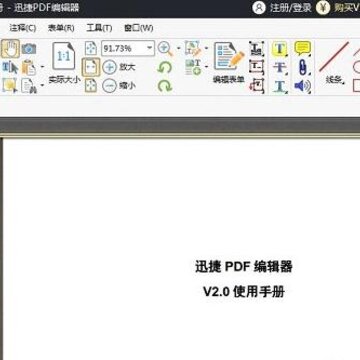Click the Fit Visible icon
Viewport: 360px width, 360px height.
click(91, 86)
